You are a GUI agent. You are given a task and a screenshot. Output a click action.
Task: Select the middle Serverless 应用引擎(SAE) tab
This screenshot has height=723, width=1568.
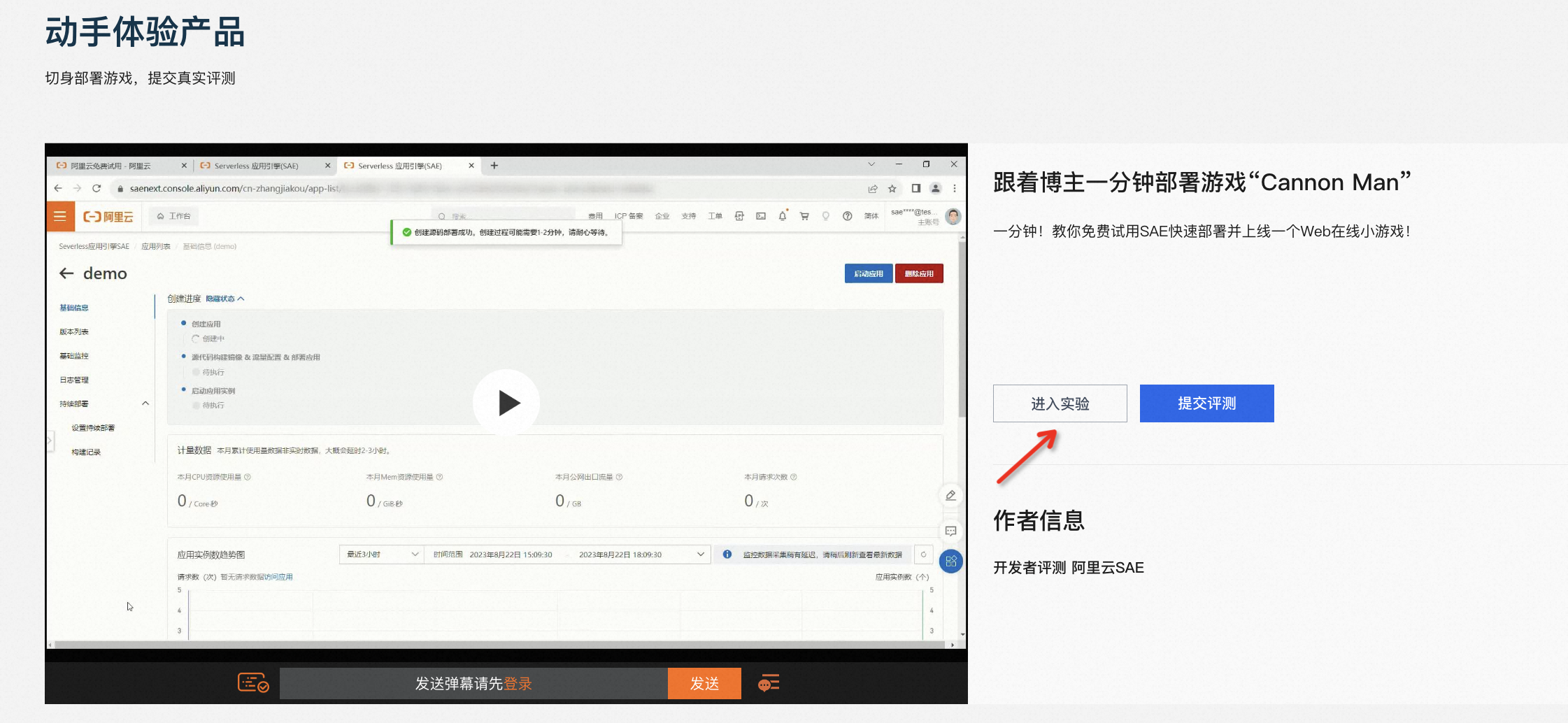click(x=265, y=166)
